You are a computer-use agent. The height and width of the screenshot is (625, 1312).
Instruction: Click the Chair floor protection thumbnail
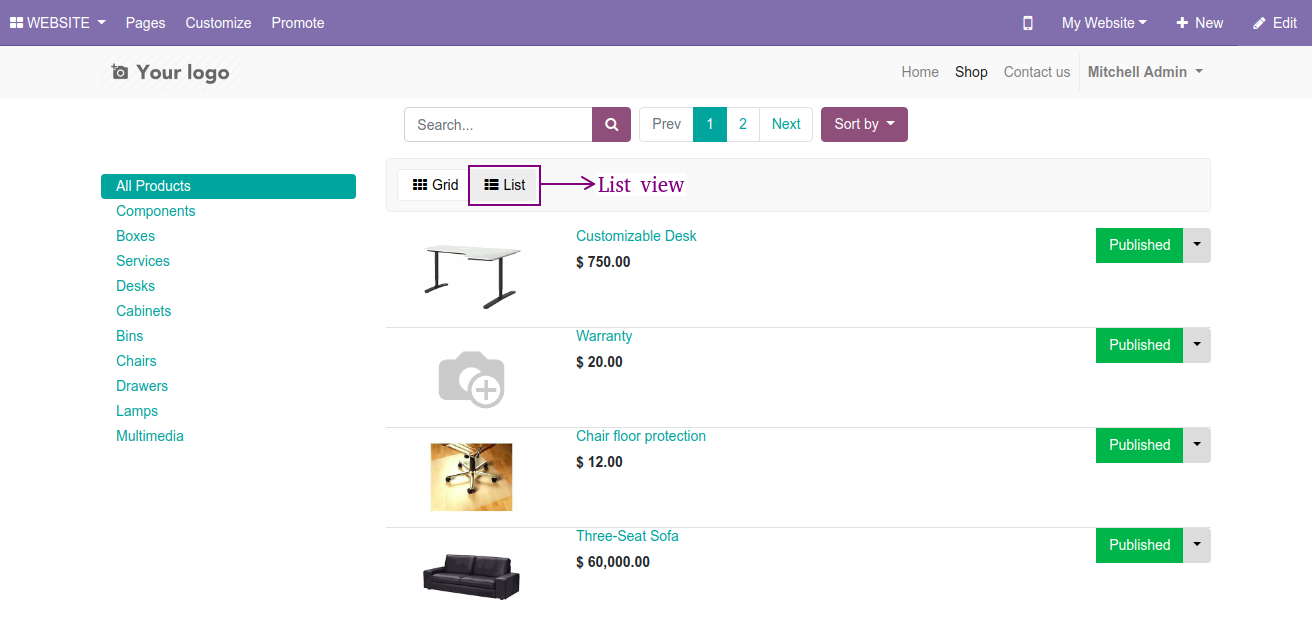click(x=472, y=477)
